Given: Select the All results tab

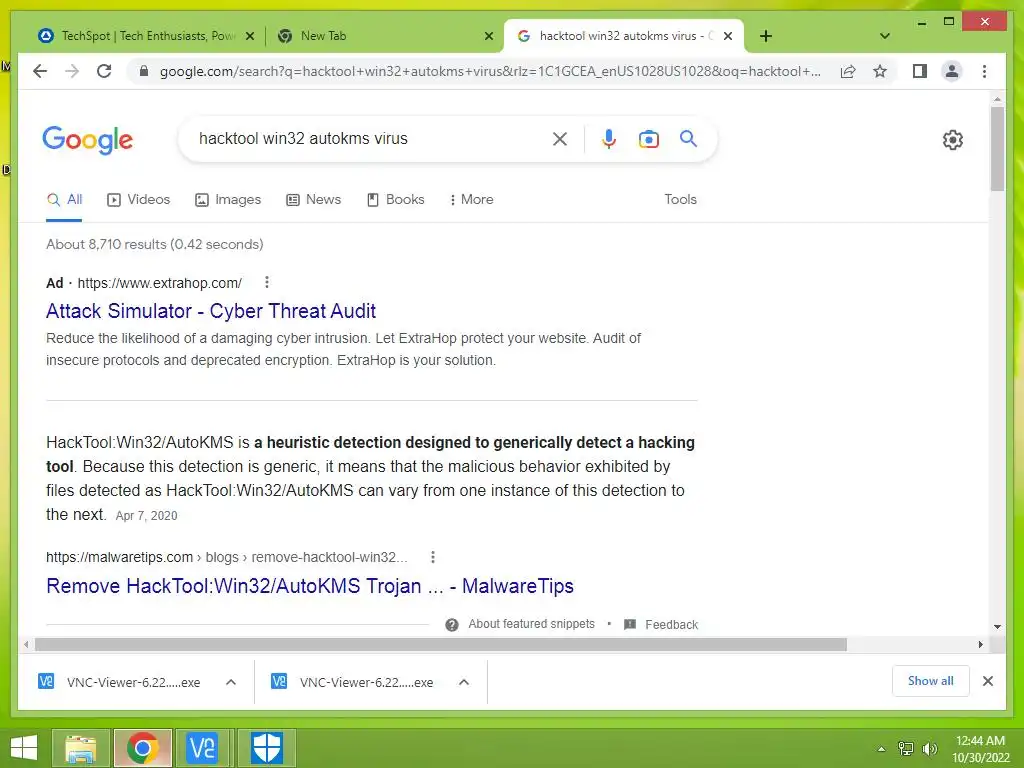Looking at the screenshot, I should (x=64, y=200).
